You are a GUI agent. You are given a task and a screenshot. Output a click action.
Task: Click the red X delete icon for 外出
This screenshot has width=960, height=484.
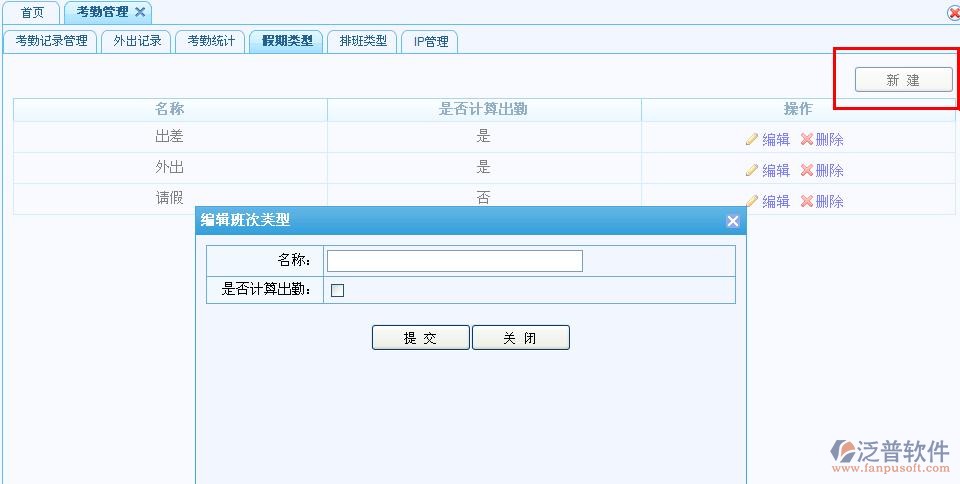tap(807, 169)
